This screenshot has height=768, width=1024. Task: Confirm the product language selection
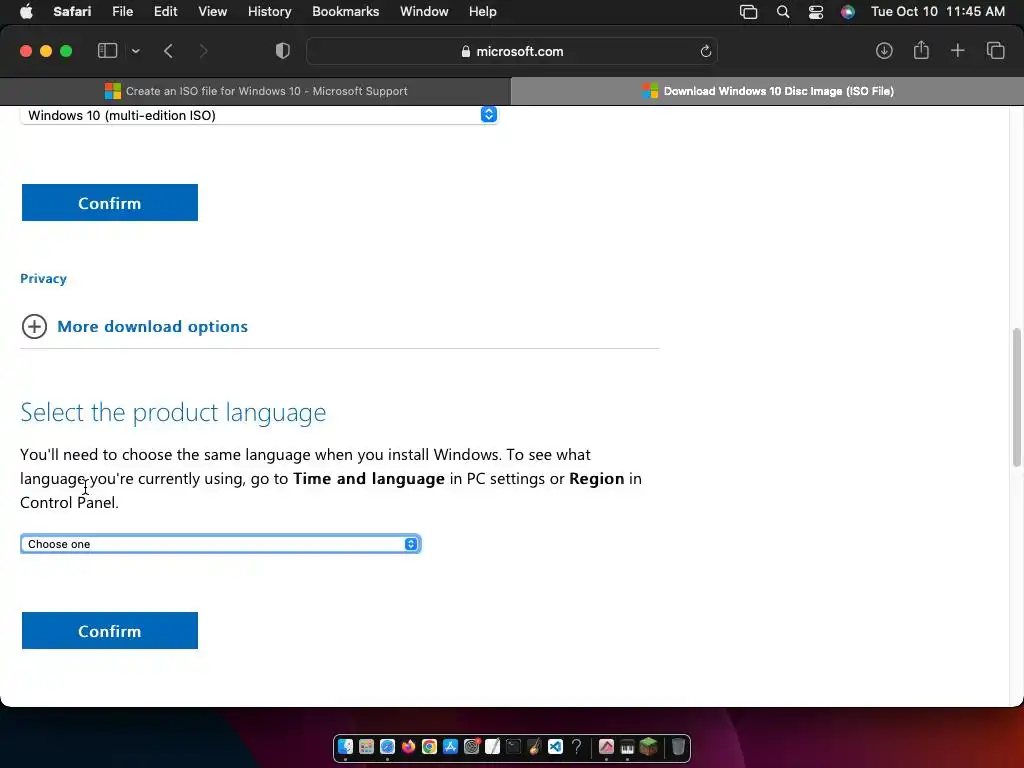(110, 630)
